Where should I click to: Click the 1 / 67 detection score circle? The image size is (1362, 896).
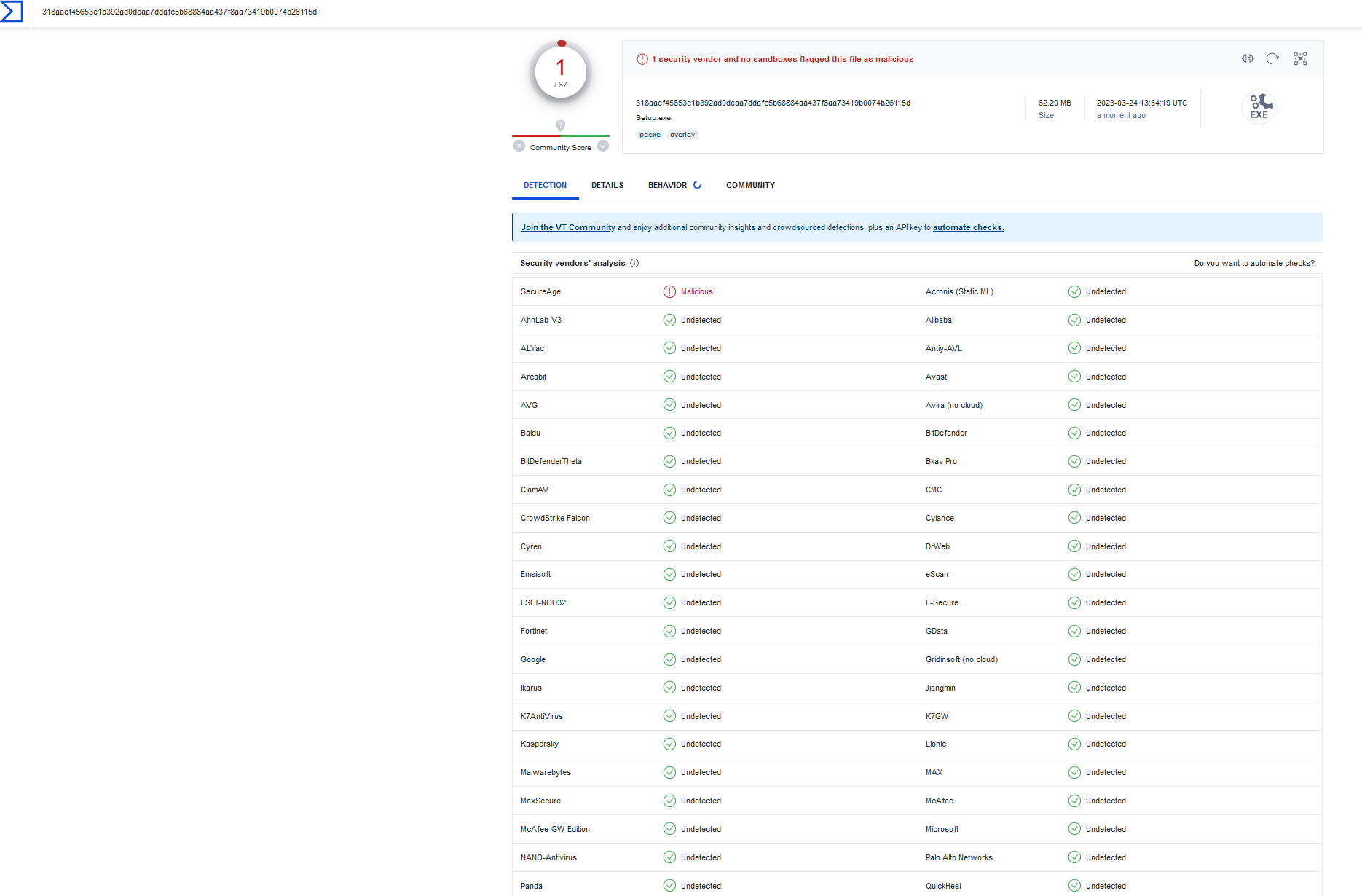click(561, 73)
